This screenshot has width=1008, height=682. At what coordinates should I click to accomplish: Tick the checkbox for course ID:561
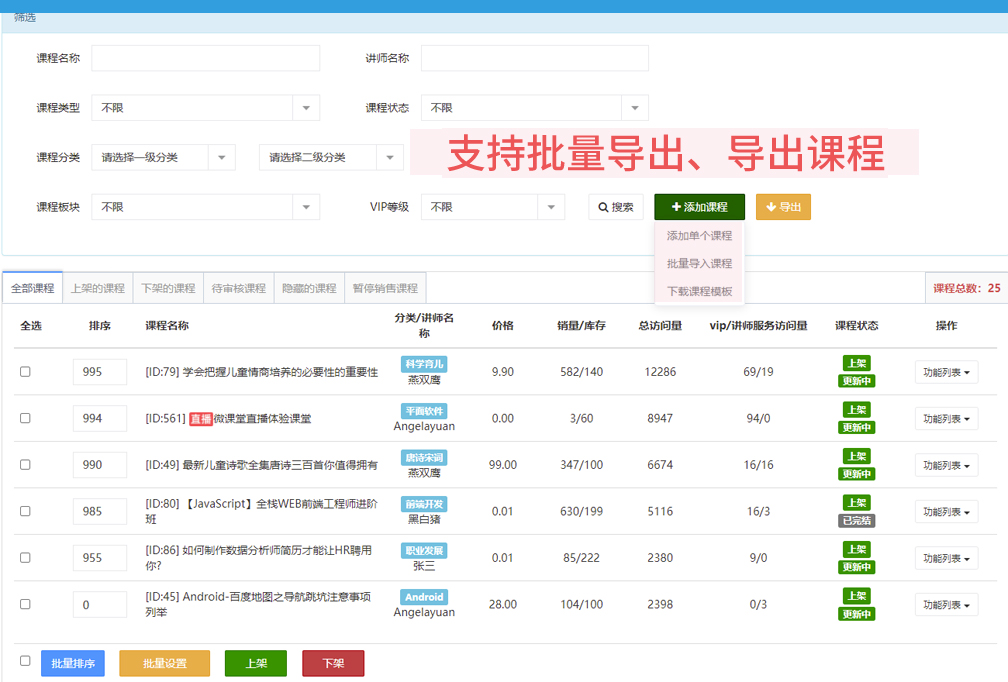pos(25,418)
